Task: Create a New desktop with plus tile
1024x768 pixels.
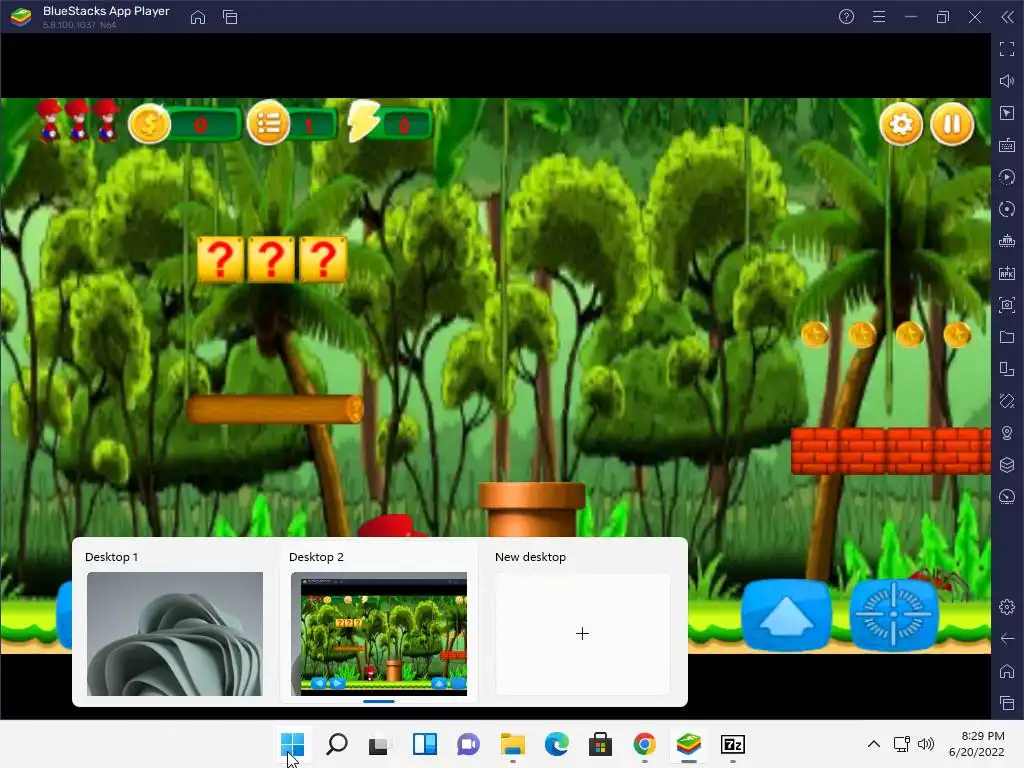Action: (x=583, y=633)
